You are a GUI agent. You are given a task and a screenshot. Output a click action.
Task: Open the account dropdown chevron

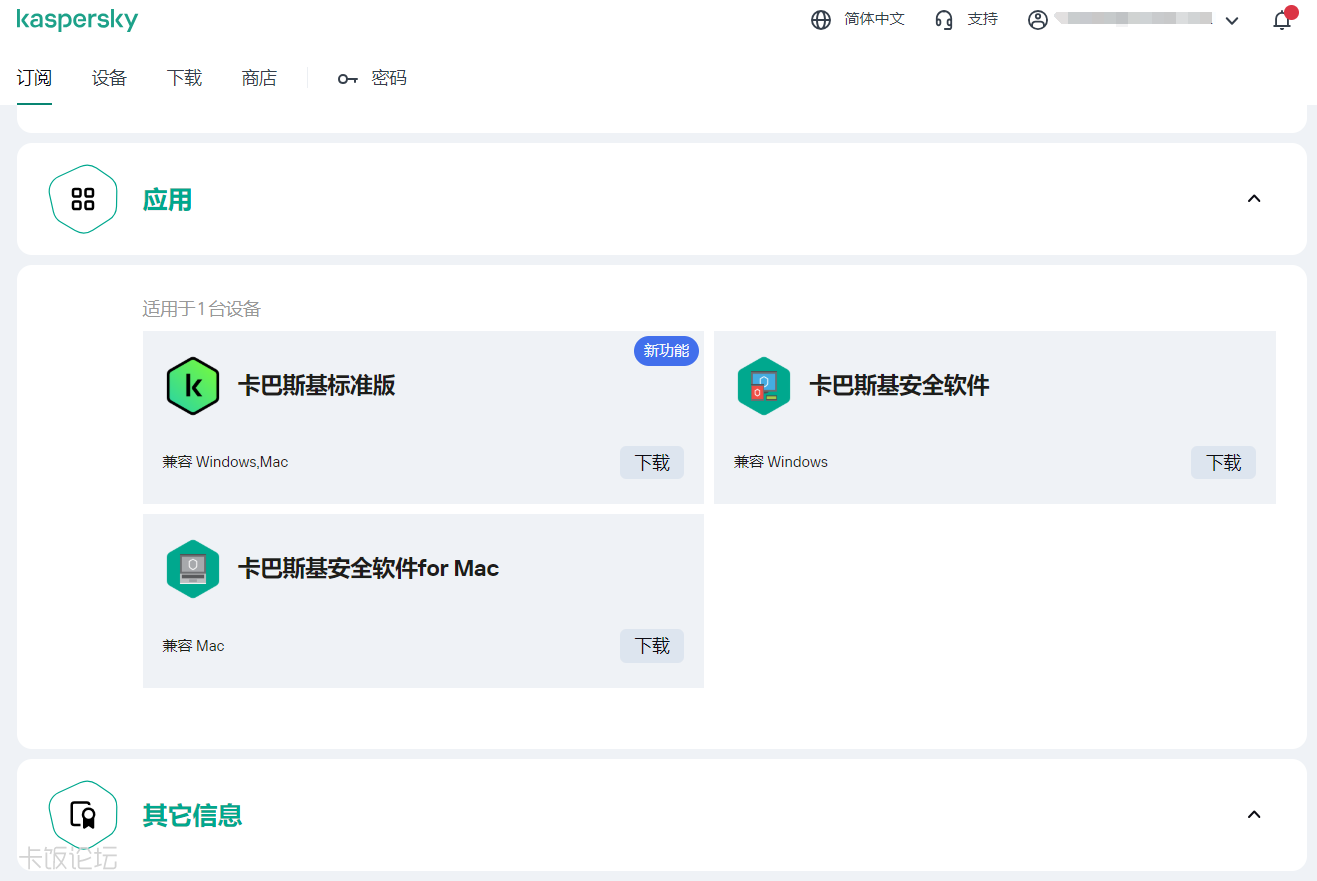tap(1232, 21)
